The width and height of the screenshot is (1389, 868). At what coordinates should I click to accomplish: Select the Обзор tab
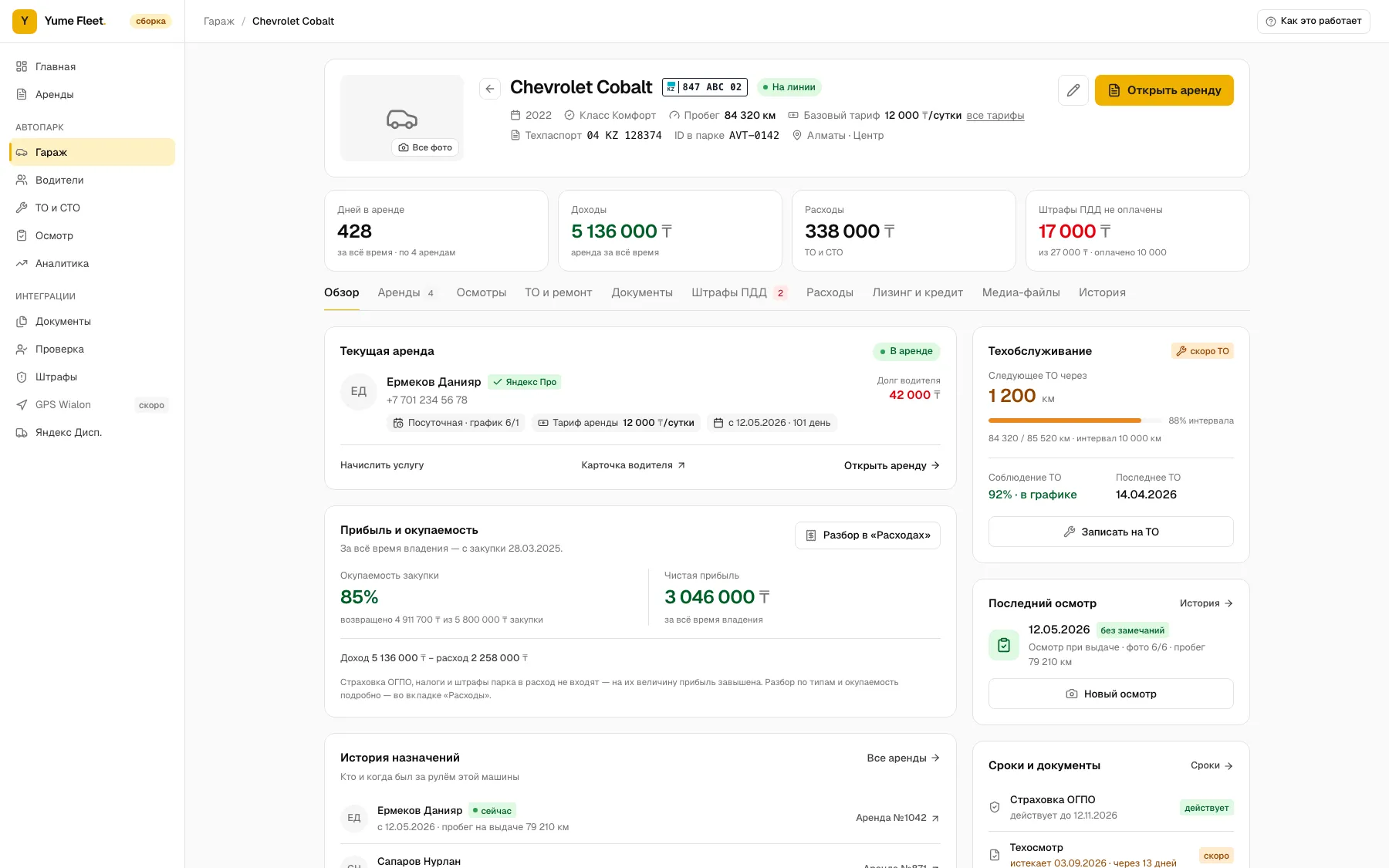342,293
